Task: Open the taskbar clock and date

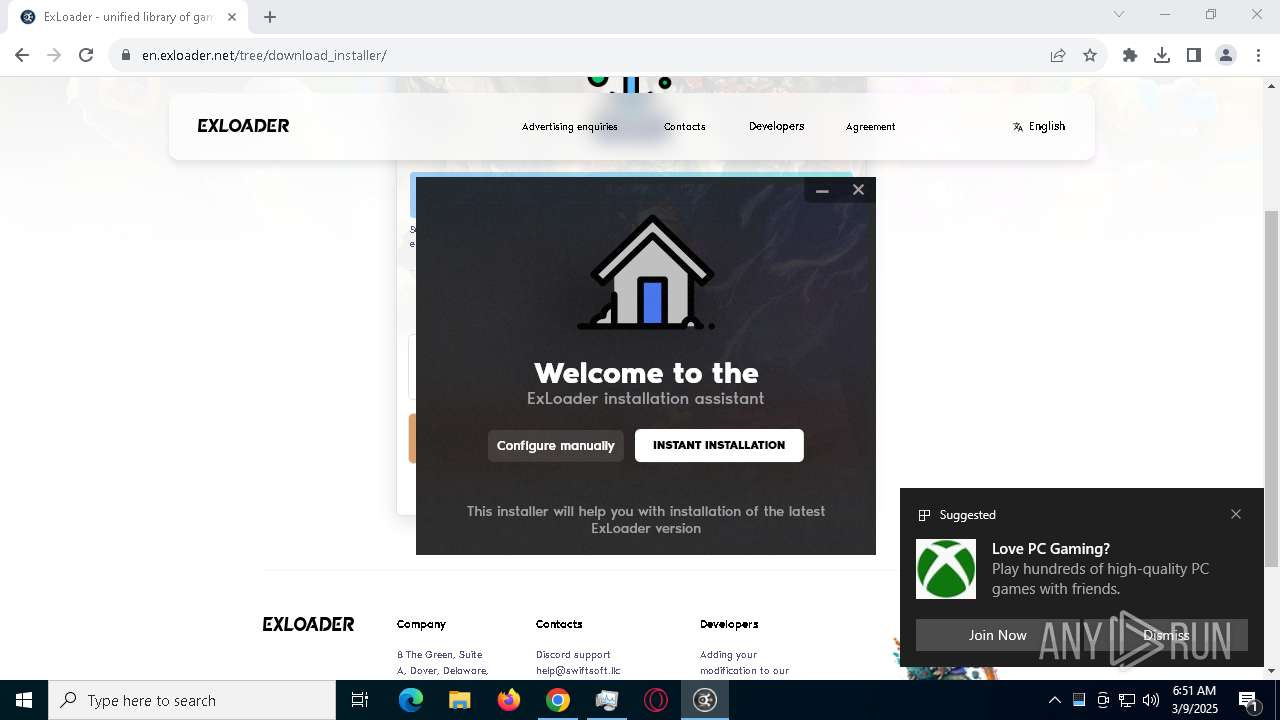Action: 1194,700
